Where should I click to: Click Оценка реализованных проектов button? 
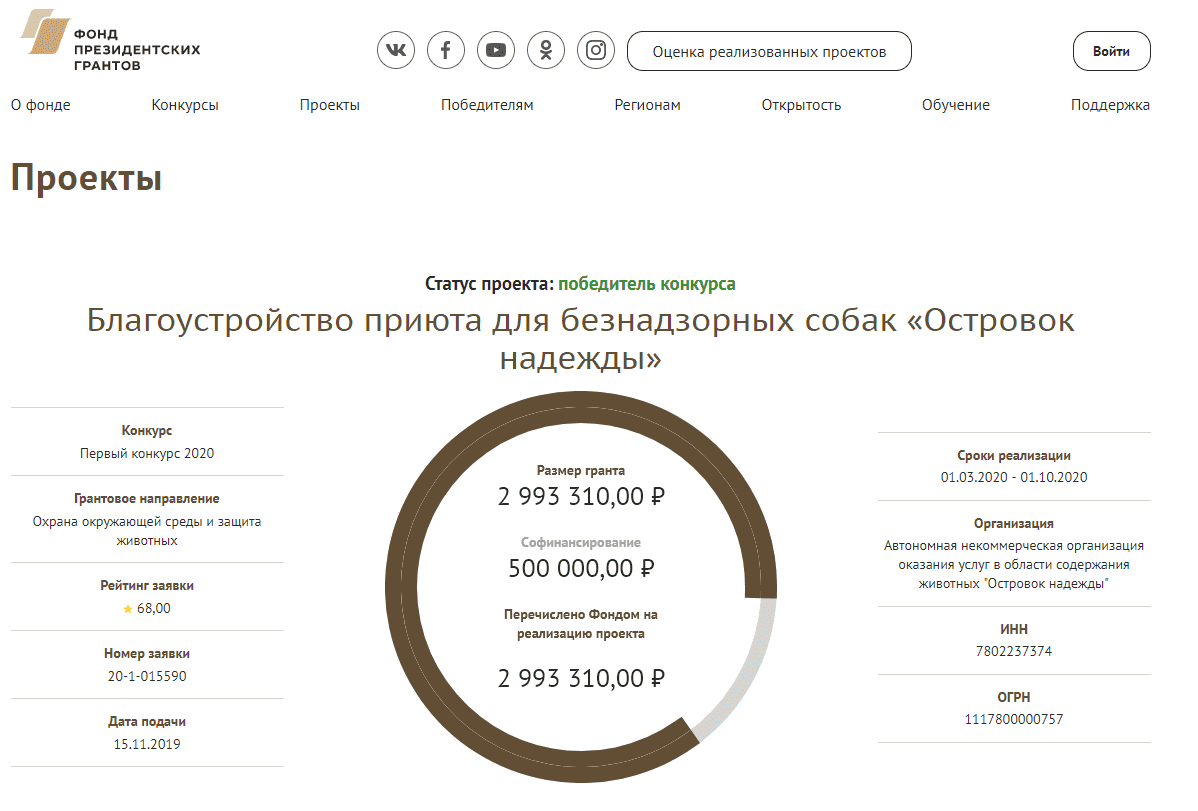769,51
